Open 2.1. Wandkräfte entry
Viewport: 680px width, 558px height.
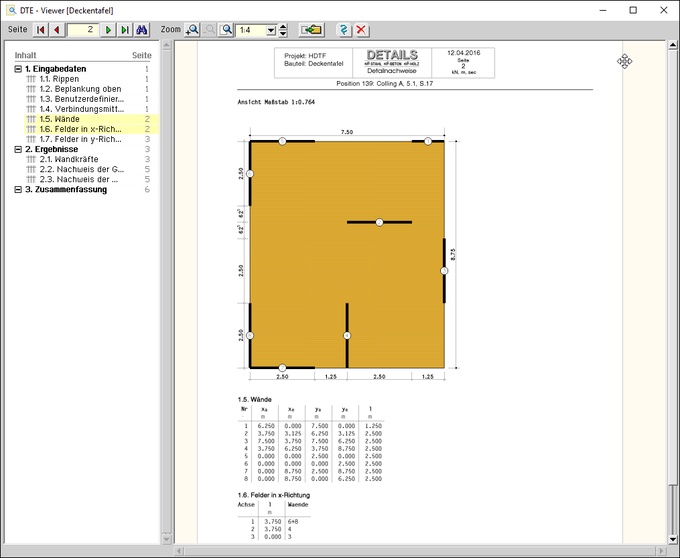click(x=68, y=159)
